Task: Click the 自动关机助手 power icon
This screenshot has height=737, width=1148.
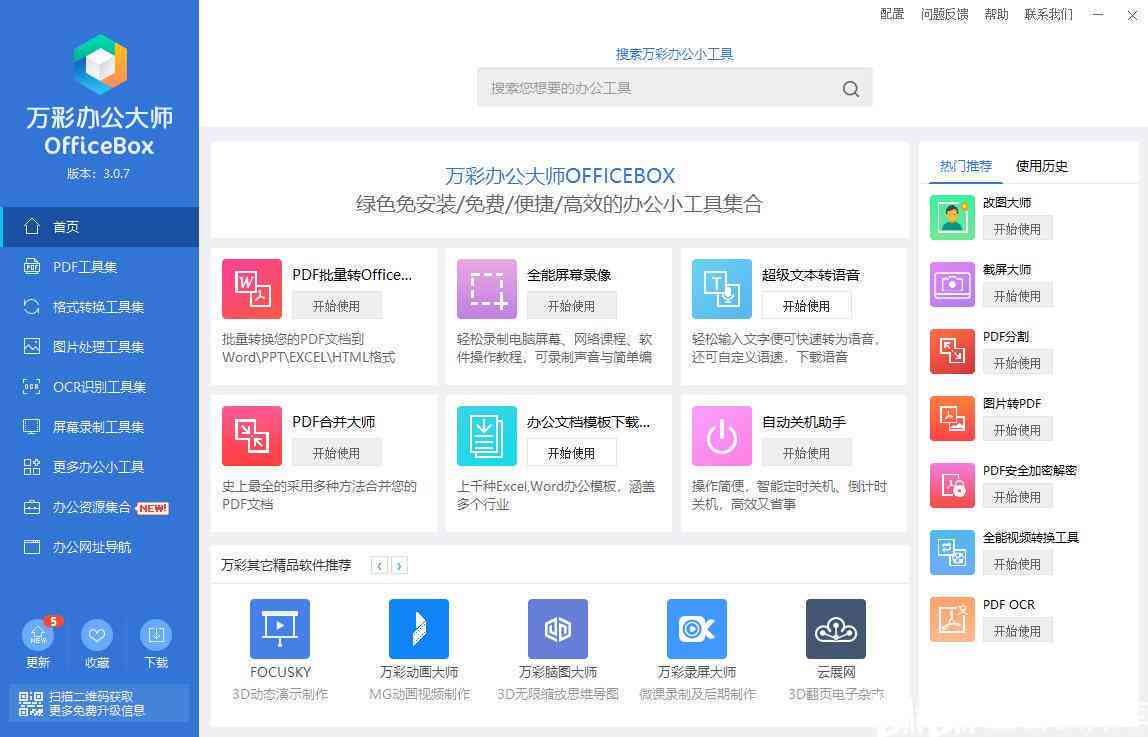Action: [x=722, y=436]
